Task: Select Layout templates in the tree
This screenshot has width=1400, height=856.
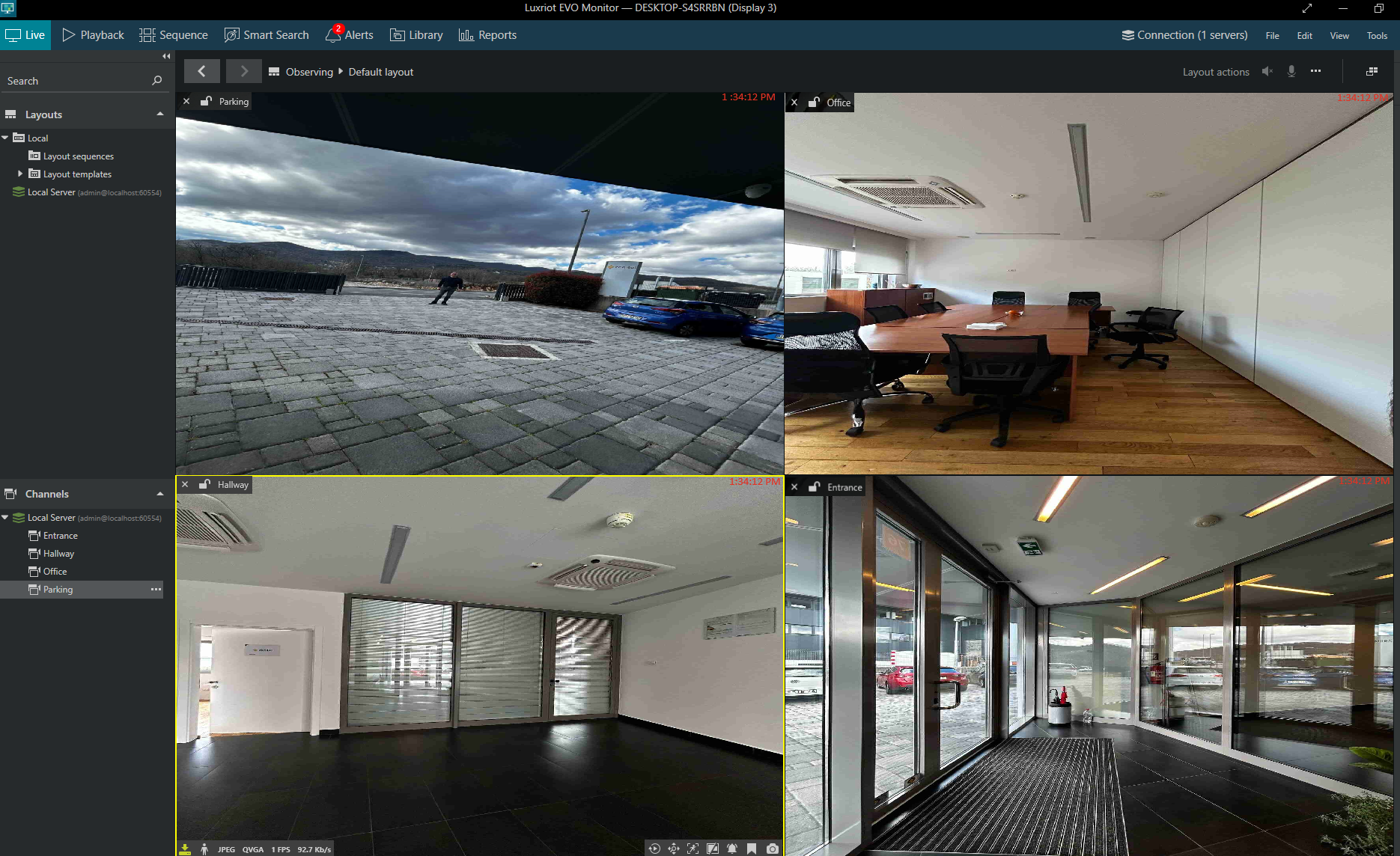Action: (x=70, y=174)
